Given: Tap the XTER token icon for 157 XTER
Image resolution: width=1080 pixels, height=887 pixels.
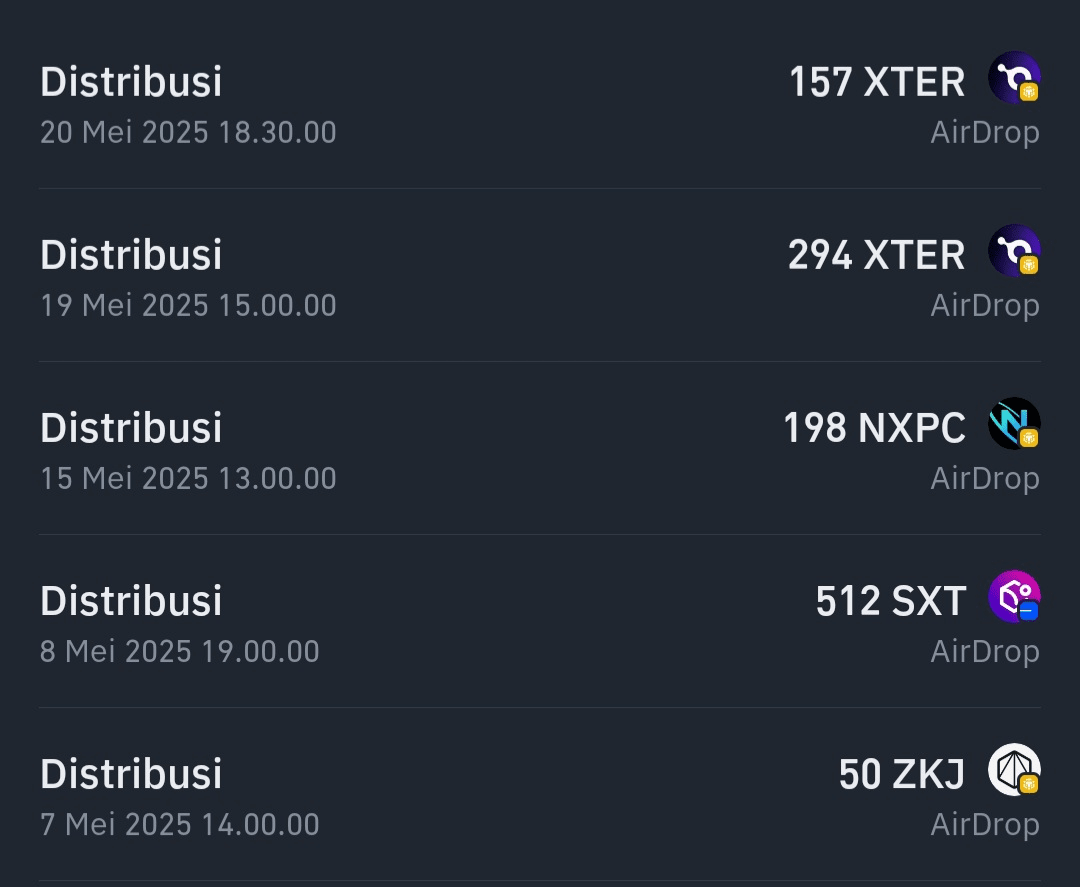Looking at the screenshot, I should click(x=1014, y=78).
